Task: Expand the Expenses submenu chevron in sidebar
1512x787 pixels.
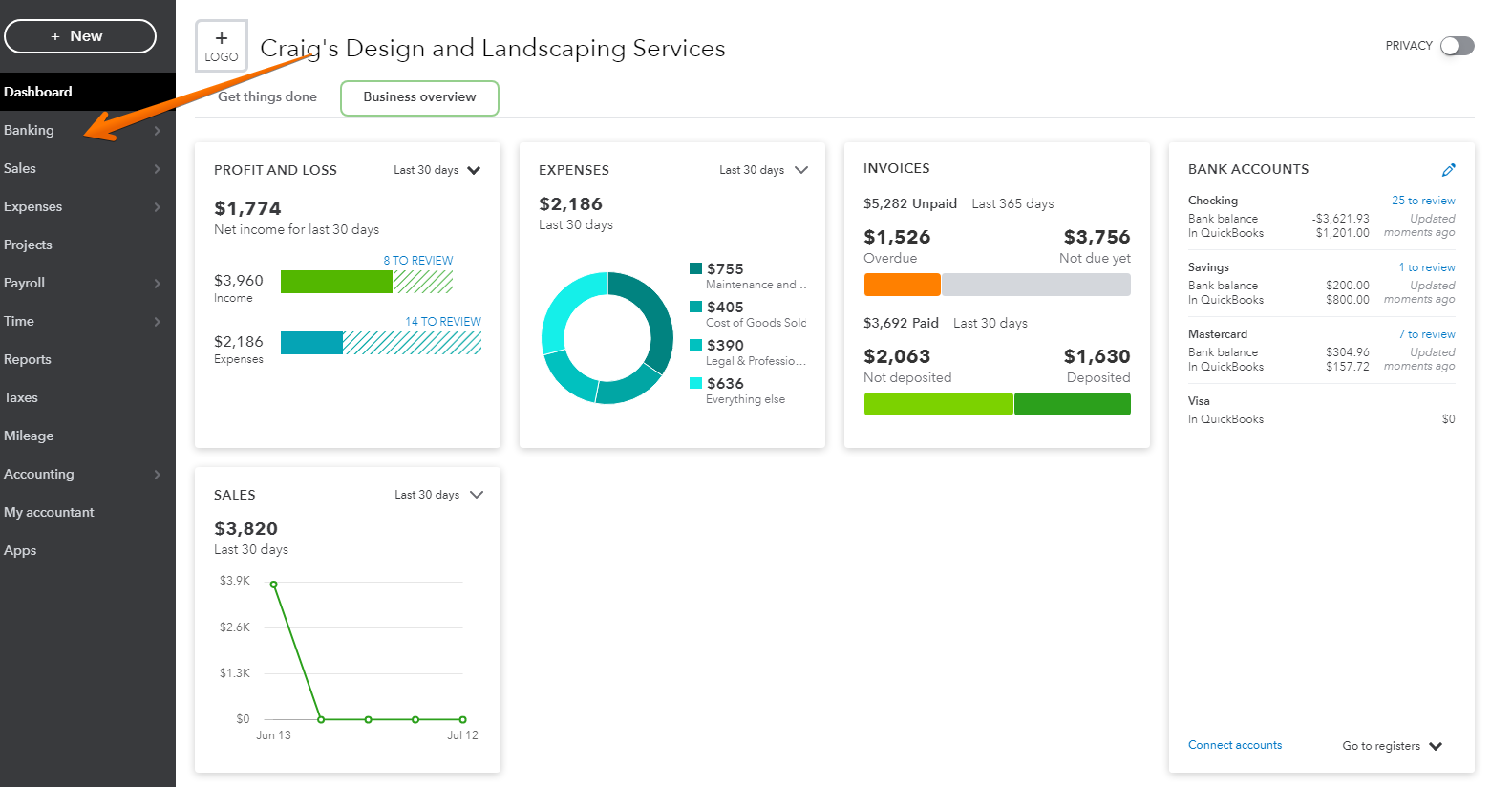Action: pyautogui.click(x=158, y=207)
